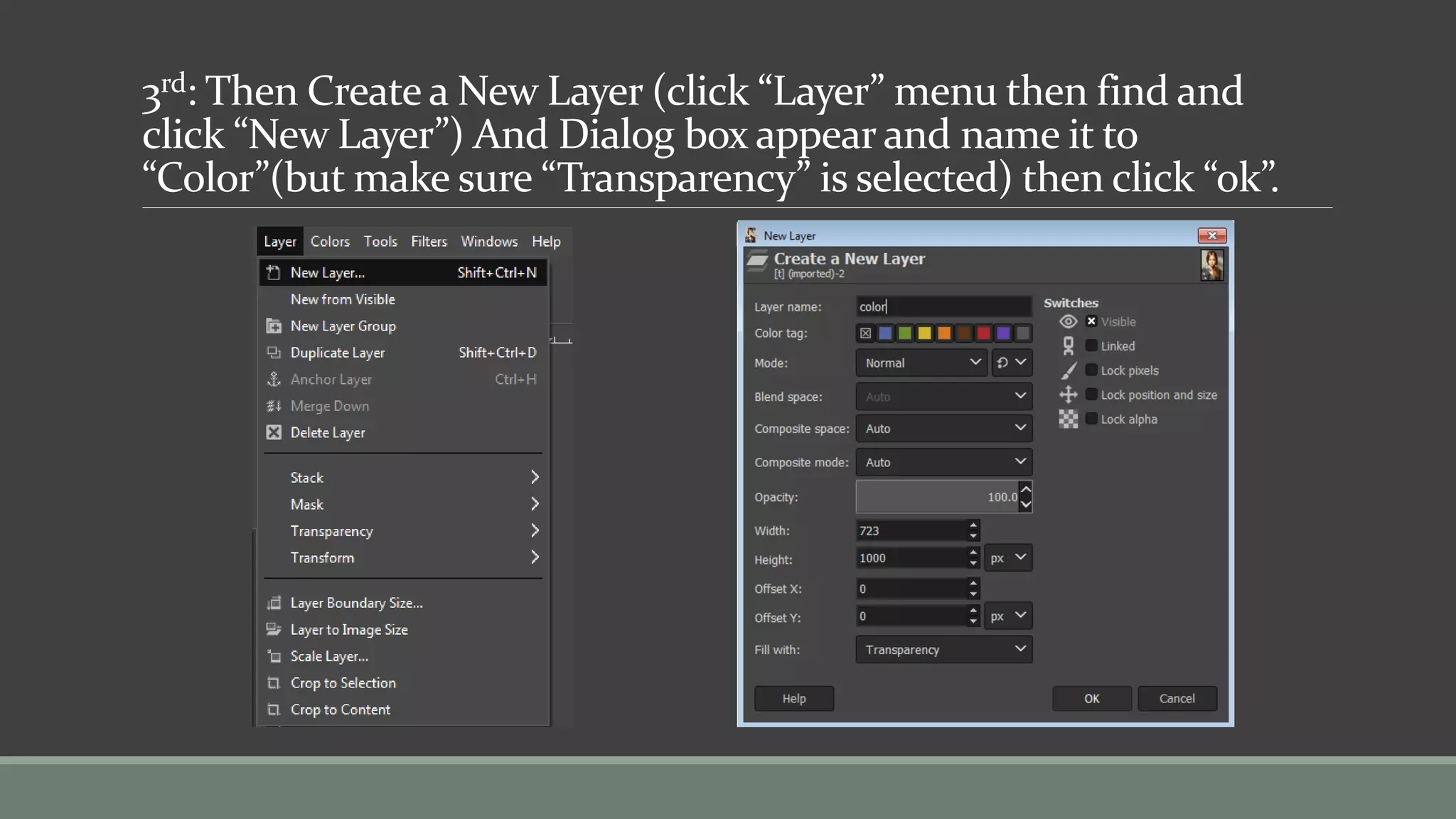Enable Lock position and size checkbox
This screenshot has width=1456, height=819.
[1091, 395]
